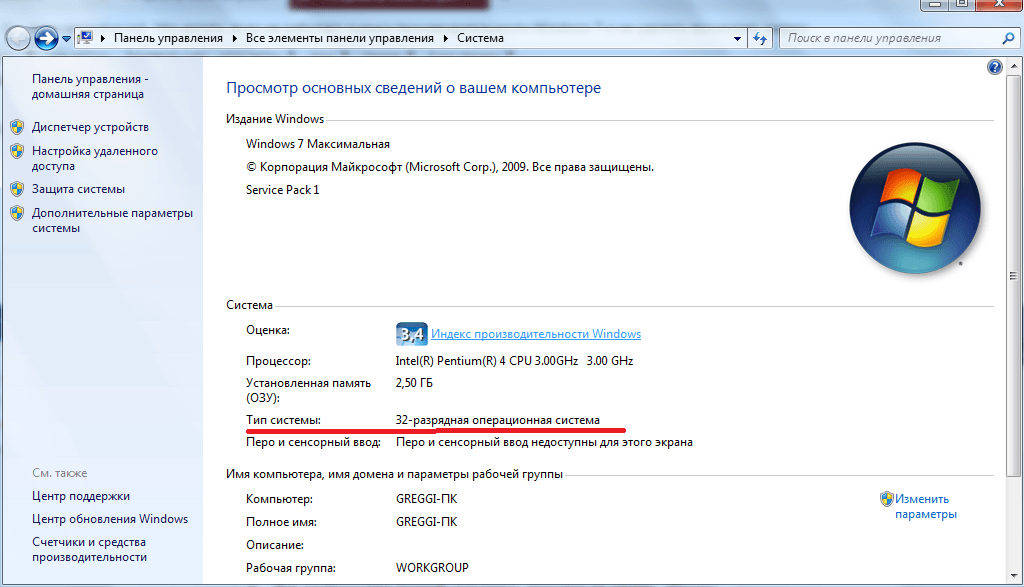The width and height of the screenshot is (1024, 587).
Task: Click the vertical scrollbar thumb
Action: click(x=1014, y=275)
